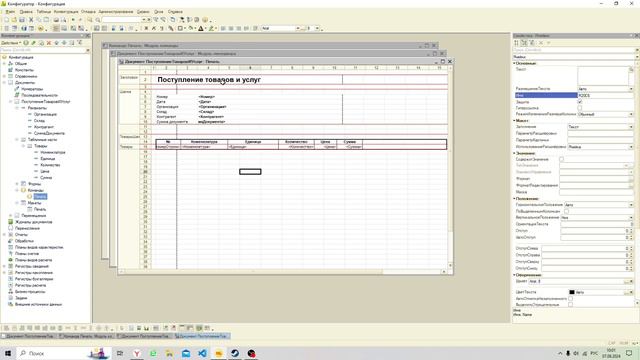Click the New document icon in the main toolbar
The image size is (640, 360).
tap(7, 20)
